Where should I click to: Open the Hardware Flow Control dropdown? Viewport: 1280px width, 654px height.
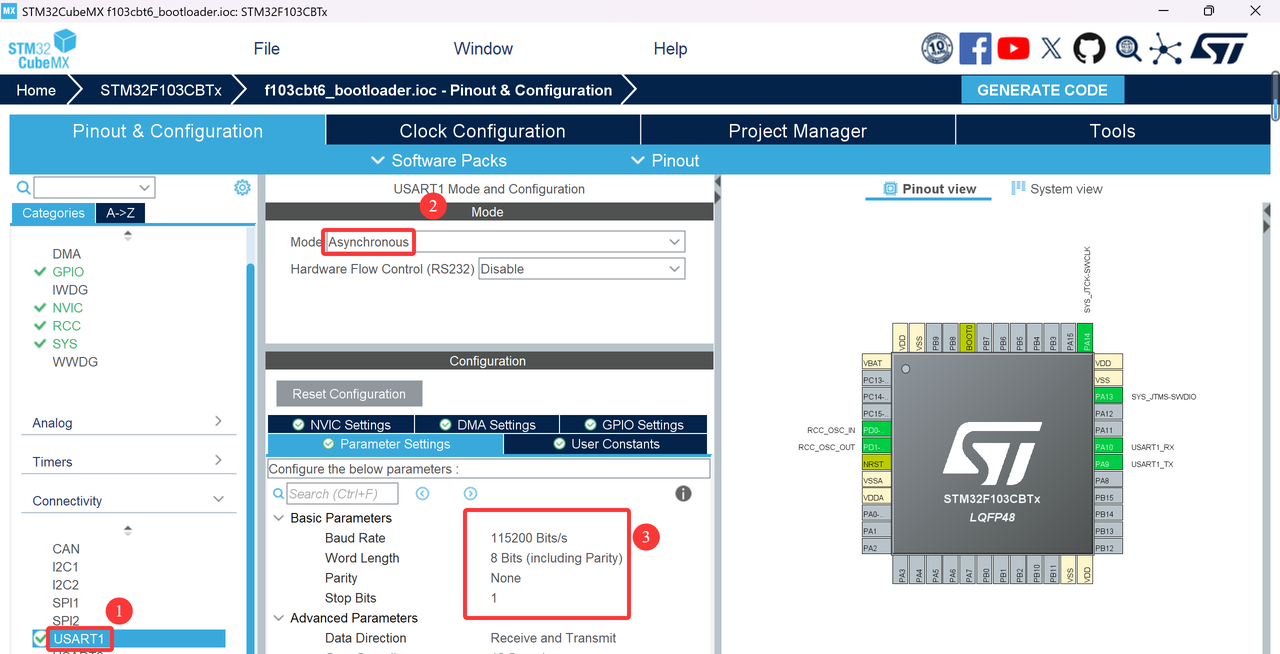tap(582, 269)
